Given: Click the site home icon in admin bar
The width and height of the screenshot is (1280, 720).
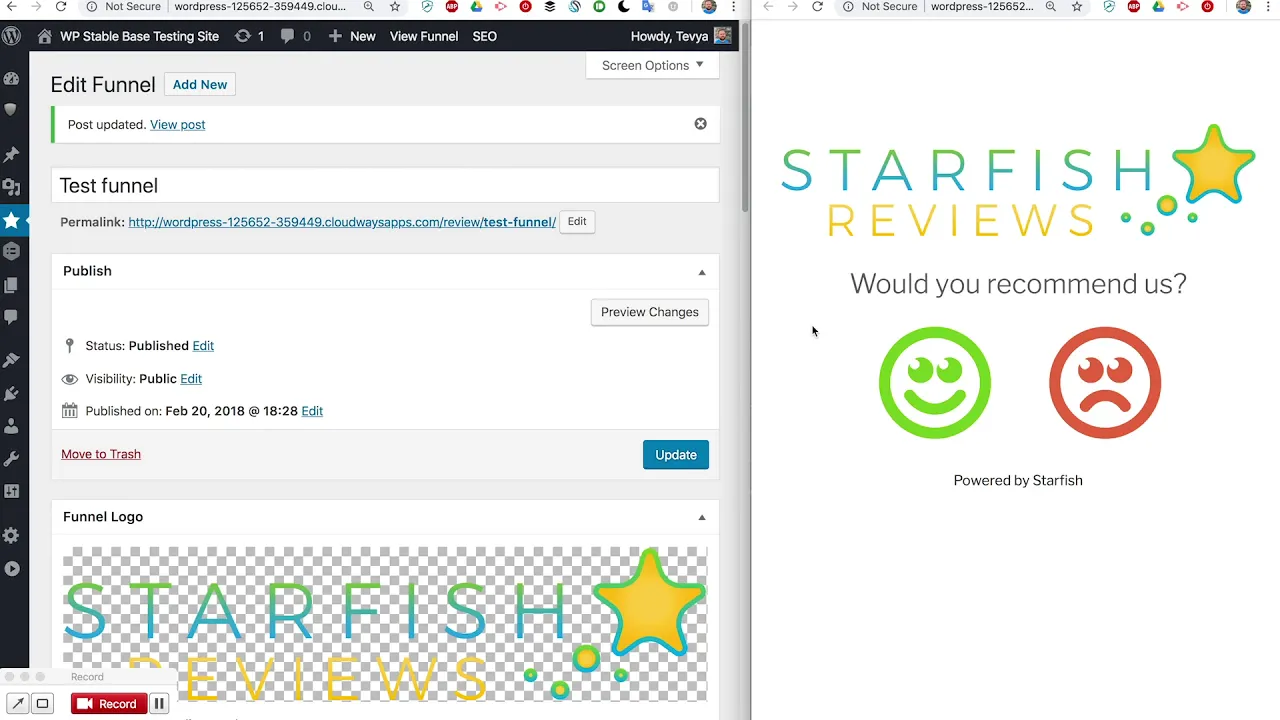Looking at the screenshot, I should pyautogui.click(x=44, y=36).
